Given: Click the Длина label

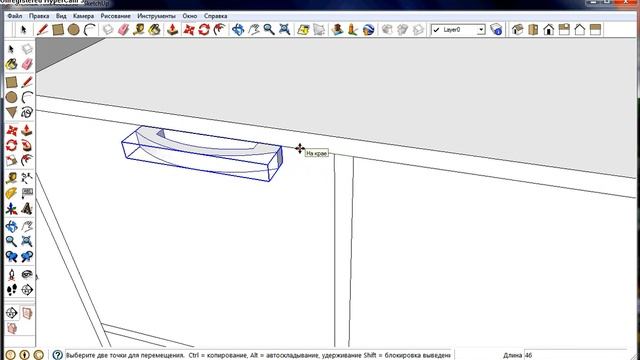Looking at the screenshot, I should click(512, 355).
